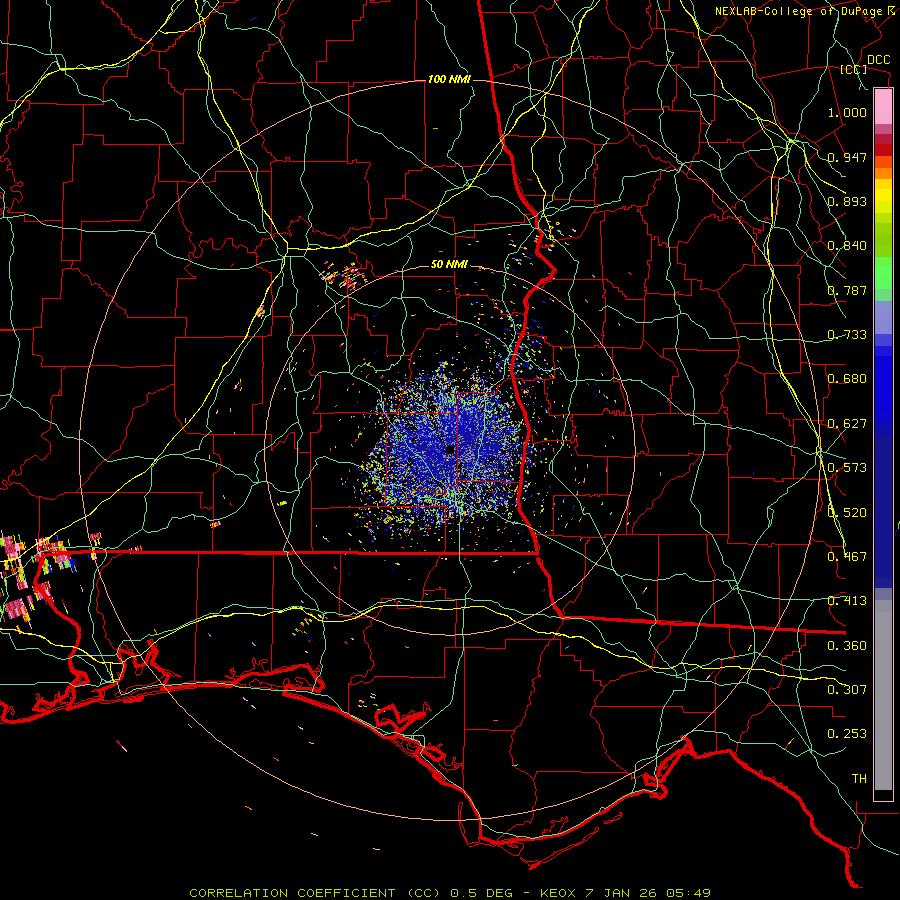Click the 100 NMI range ring label
Image resolution: width=900 pixels, height=900 pixels.
tap(449, 79)
